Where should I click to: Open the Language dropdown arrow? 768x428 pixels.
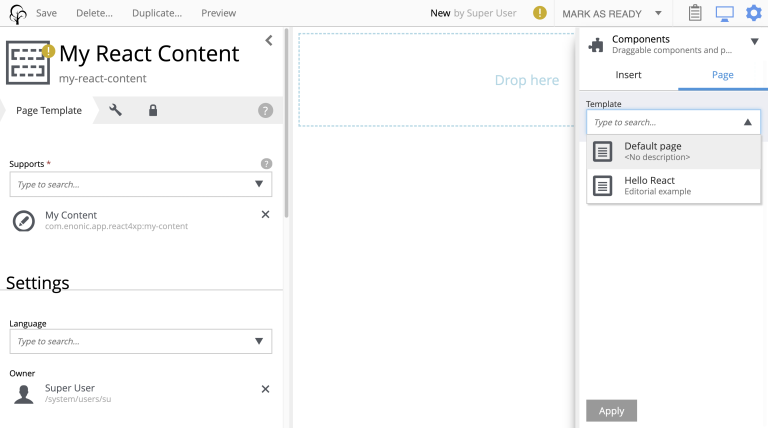click(259, 341)
